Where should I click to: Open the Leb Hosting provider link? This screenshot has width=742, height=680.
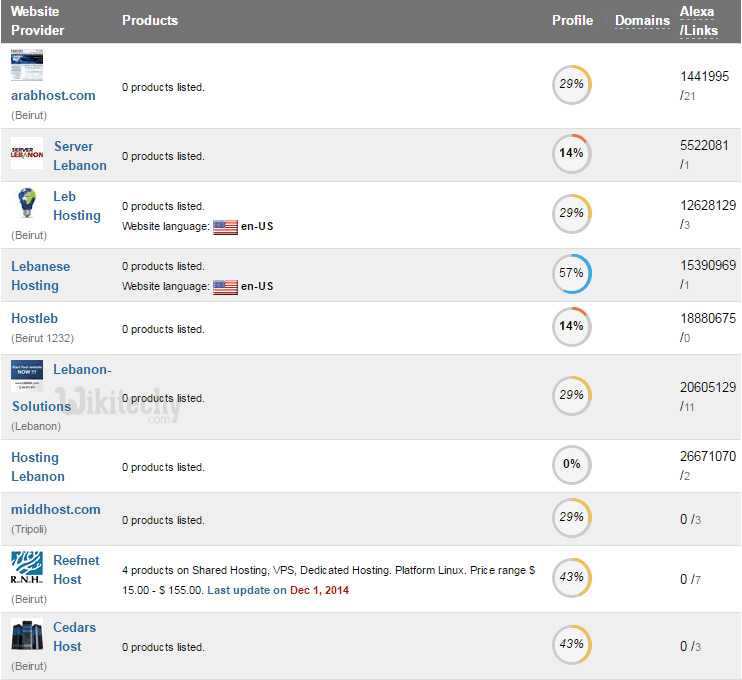point(77,206)
